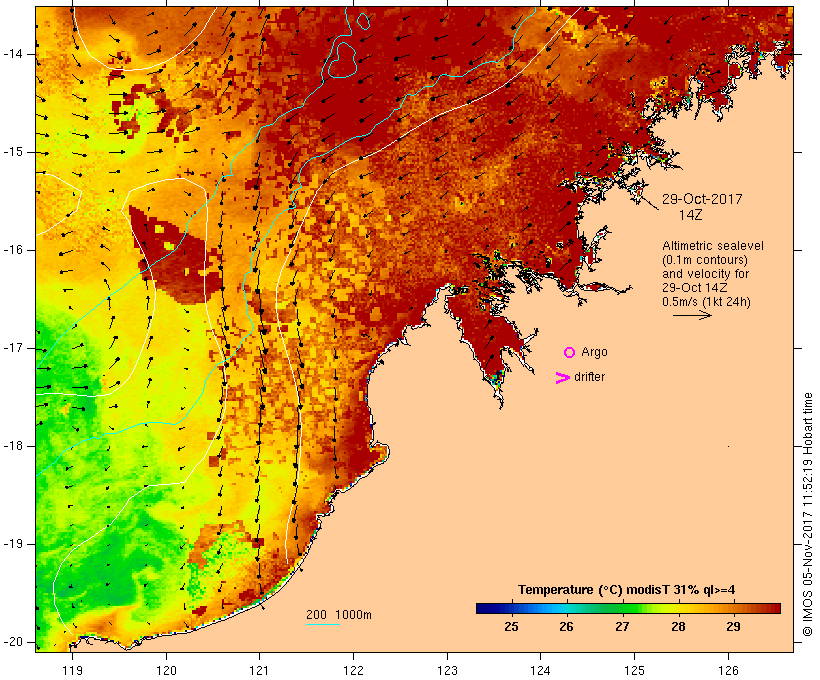Click the IMOS copyright timestamp text
820x680 pixels.
coord(807,514)
